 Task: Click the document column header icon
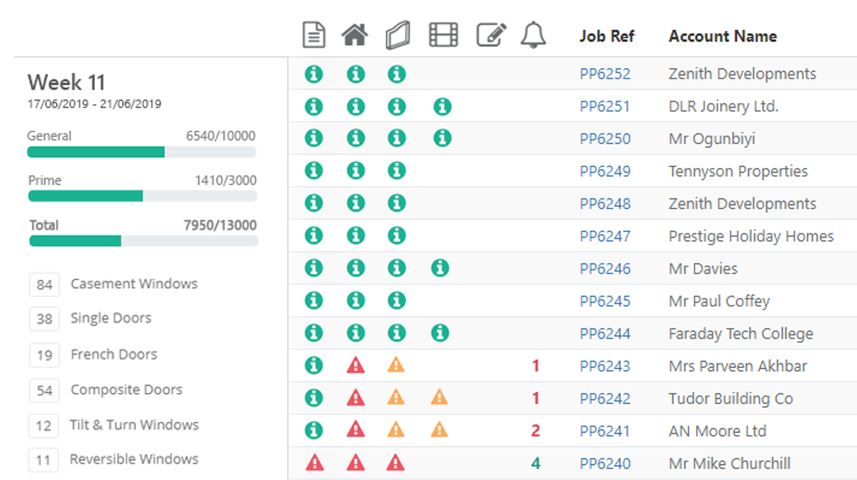click(314, 36)
